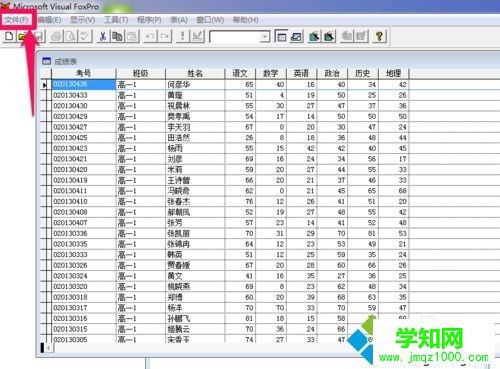Viewport: 500px width, 369px height.
Task: Click the name cell 米莉
Action: (x=195, y=170)
